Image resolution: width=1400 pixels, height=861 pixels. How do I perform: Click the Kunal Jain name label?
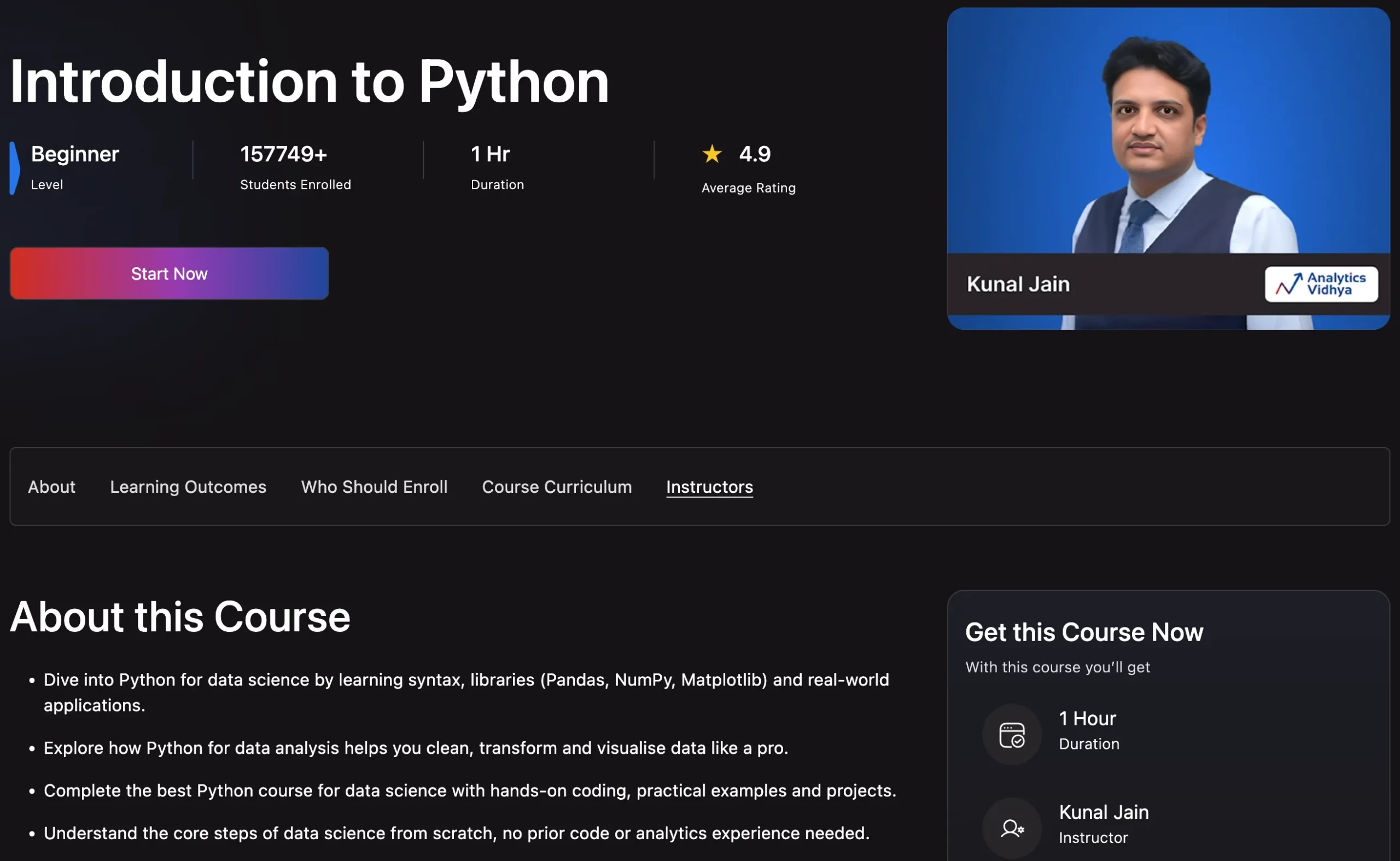(1018, 283)
